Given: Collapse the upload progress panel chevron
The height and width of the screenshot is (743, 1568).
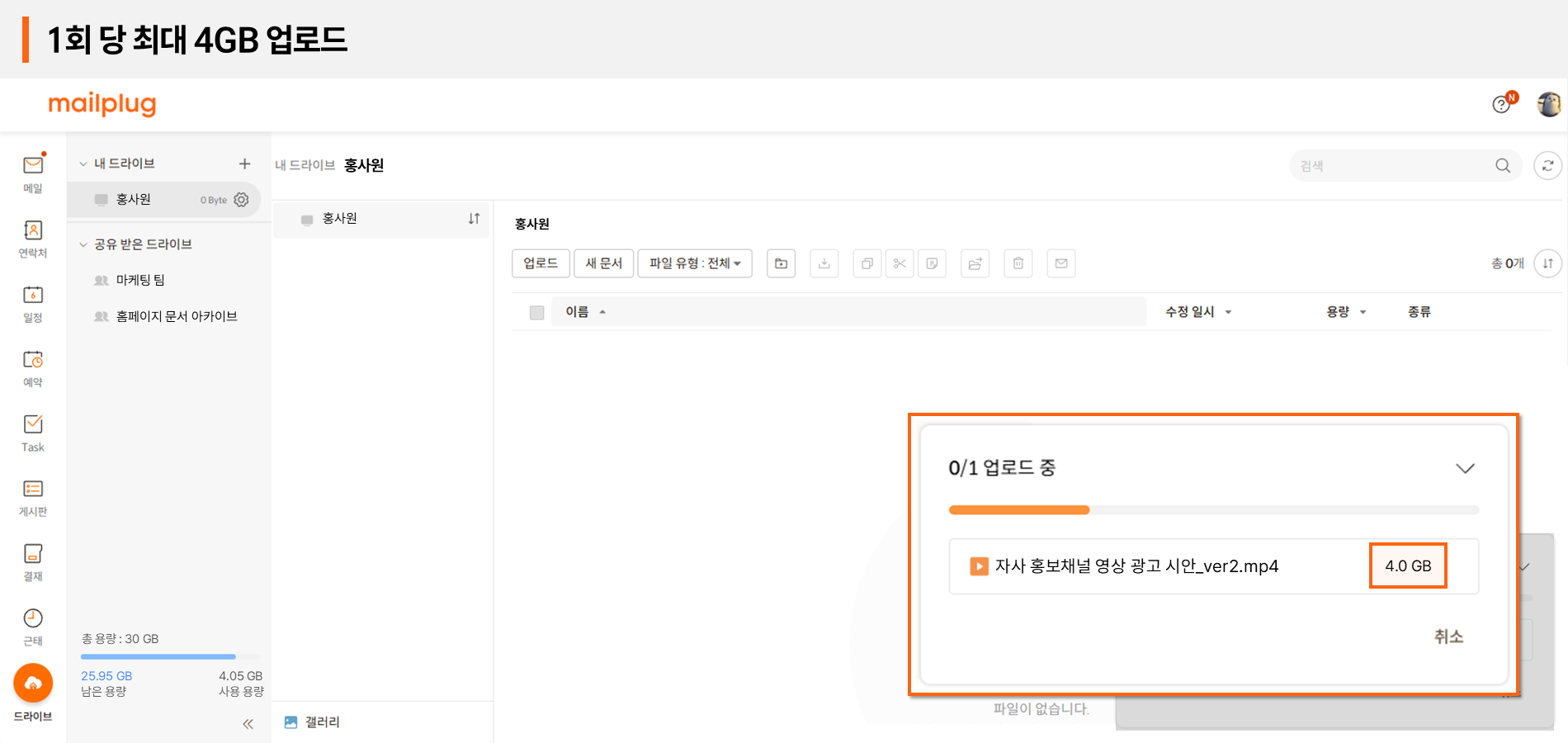Looking at the screenshot, I should coord(1465,468).
